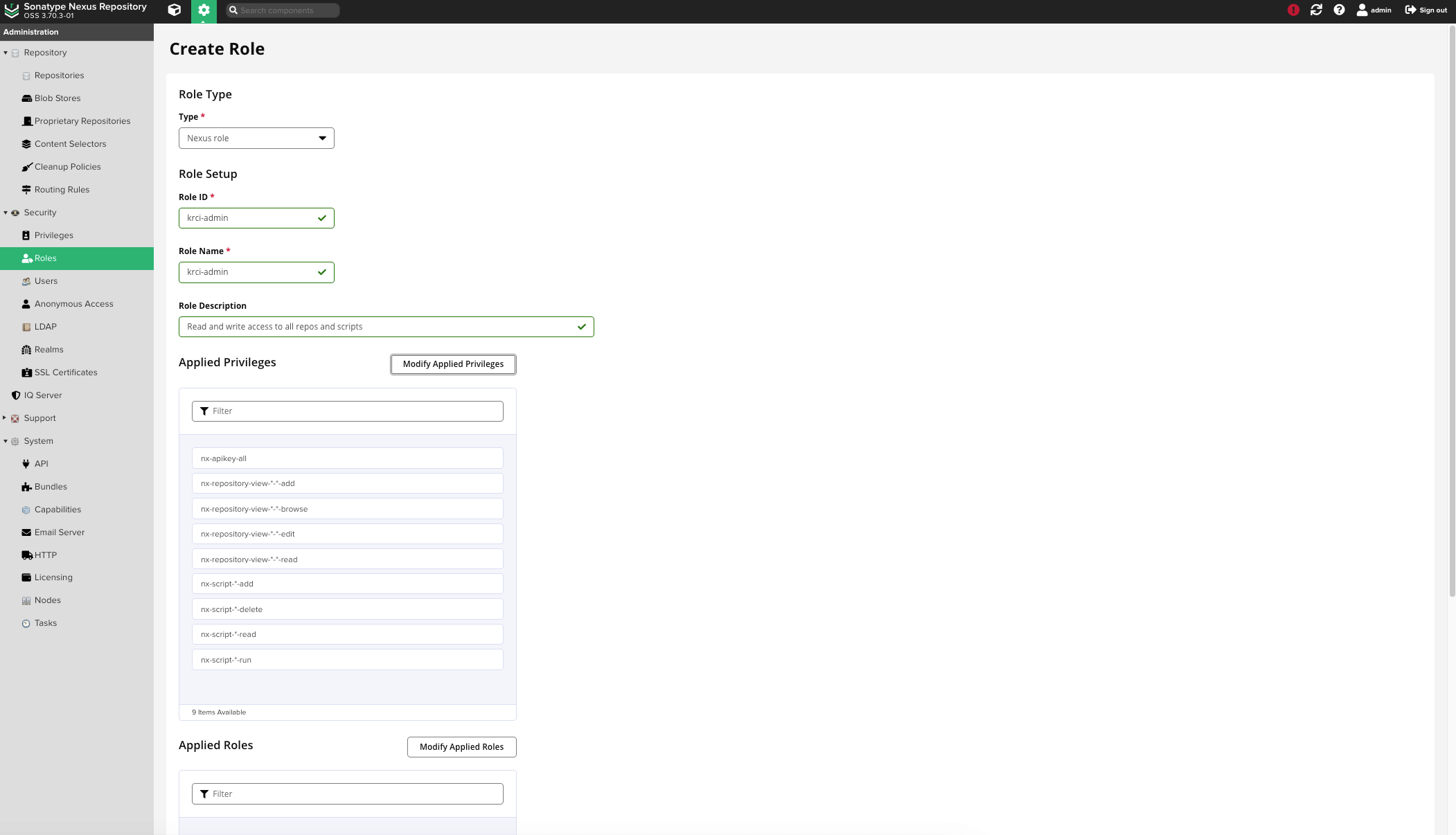Screen dimensions: 1456x835
Task: Click the SSL Certificates icon in sidebar
Action: [x=27, y=372]
